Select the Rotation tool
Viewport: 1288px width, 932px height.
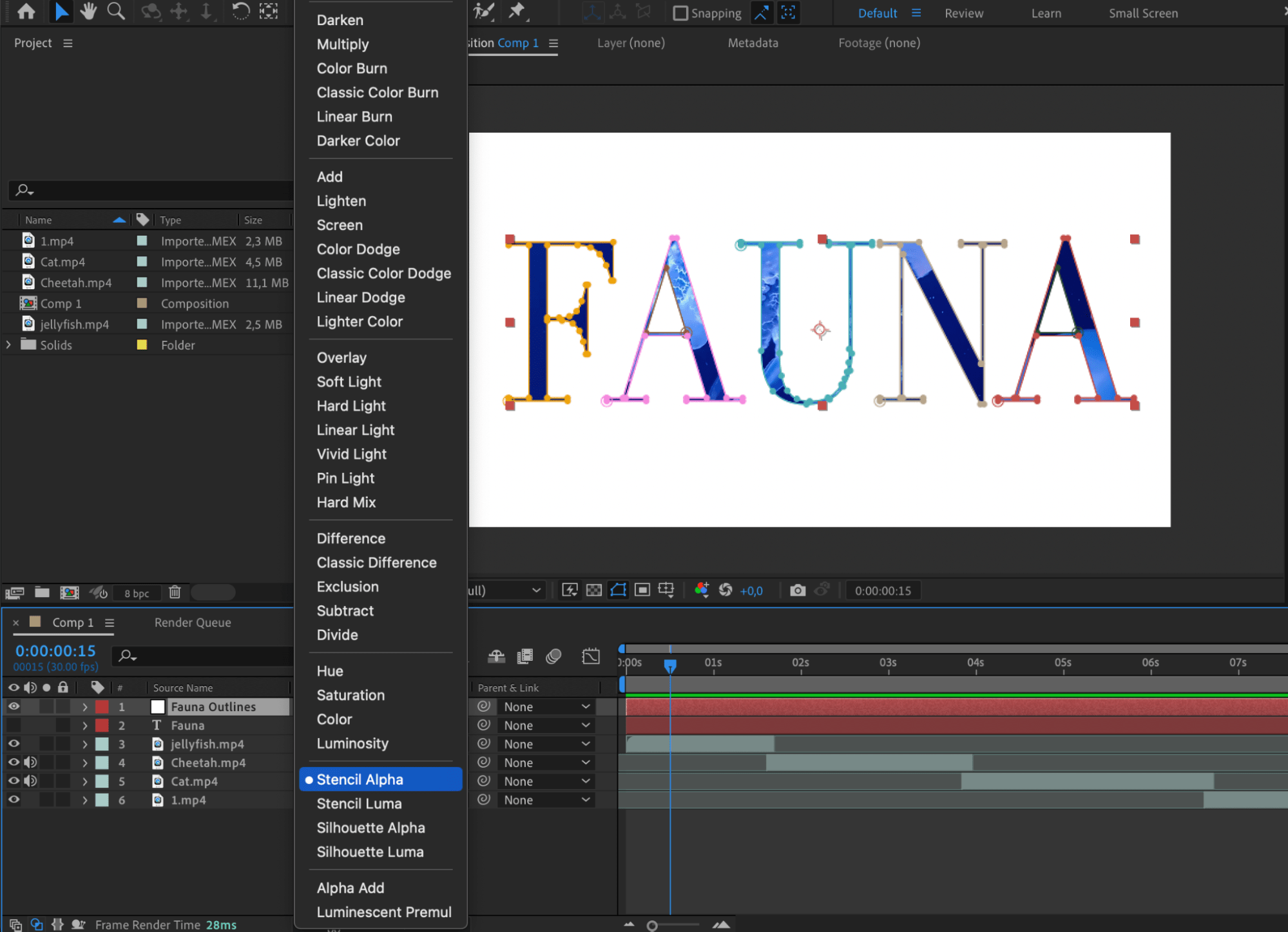pos(240,11)
